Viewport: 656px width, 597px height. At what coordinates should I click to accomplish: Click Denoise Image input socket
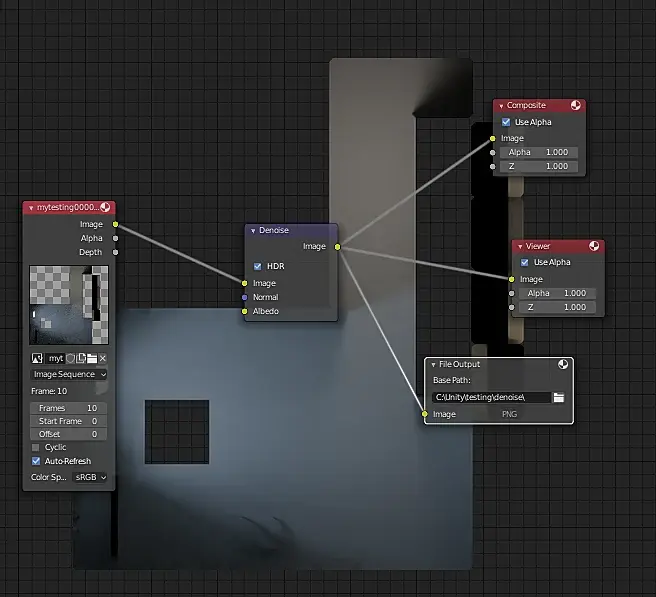pyautogui.click(x=245, y=284)
